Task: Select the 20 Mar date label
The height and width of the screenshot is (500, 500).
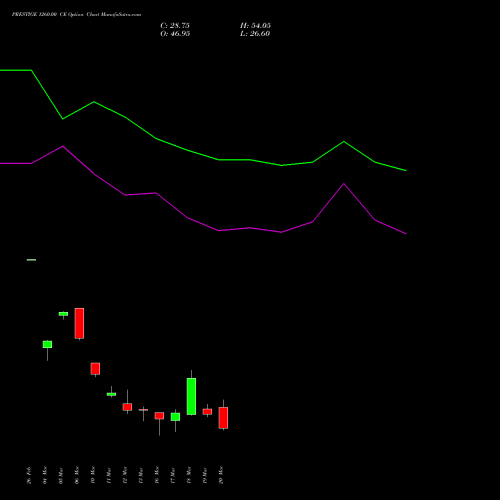Action: click(221, 475)
